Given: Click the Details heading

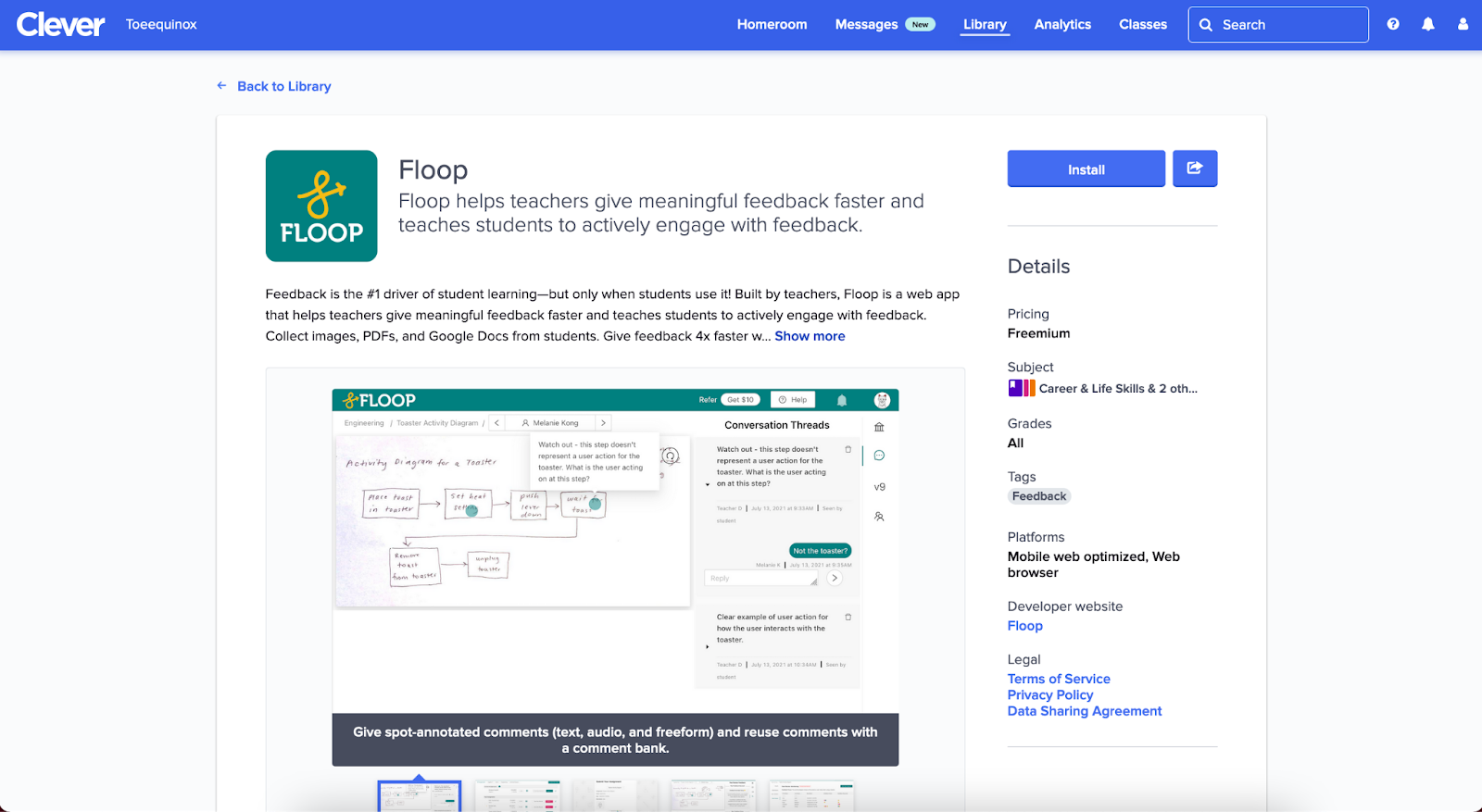Looking at the screenshot, I should pos(1038,267).
